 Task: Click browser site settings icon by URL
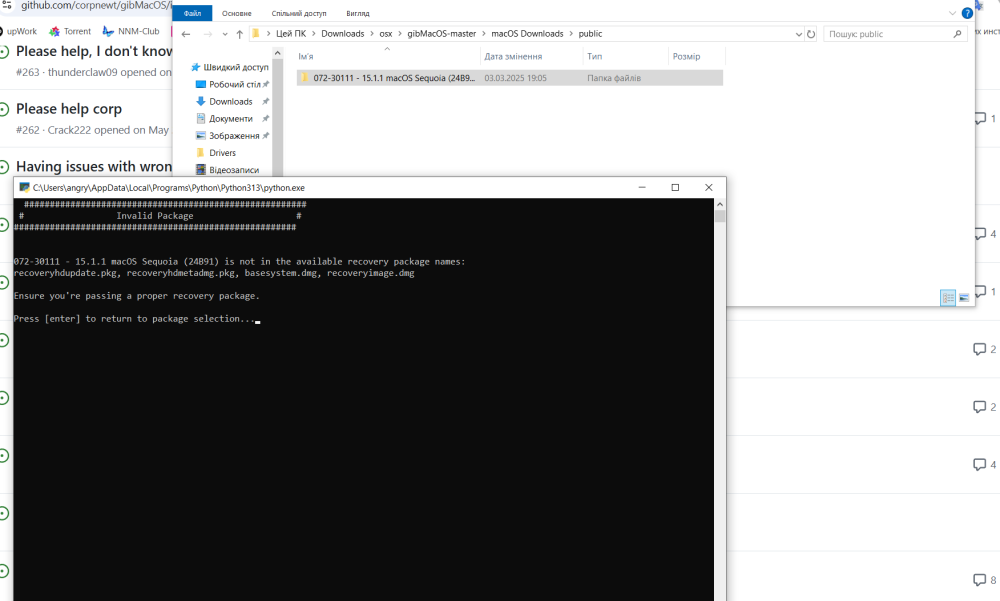pos(6,5)
